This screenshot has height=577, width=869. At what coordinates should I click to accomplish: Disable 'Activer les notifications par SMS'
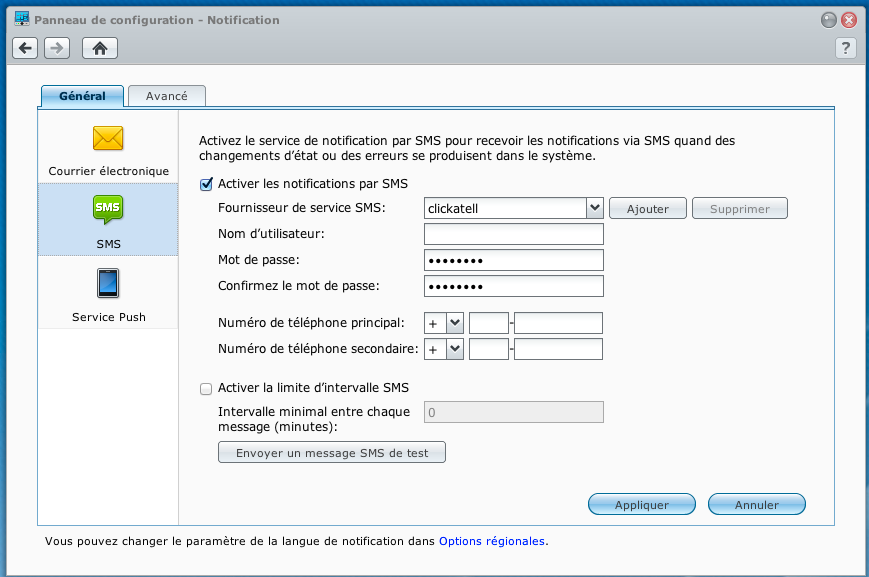206,184
